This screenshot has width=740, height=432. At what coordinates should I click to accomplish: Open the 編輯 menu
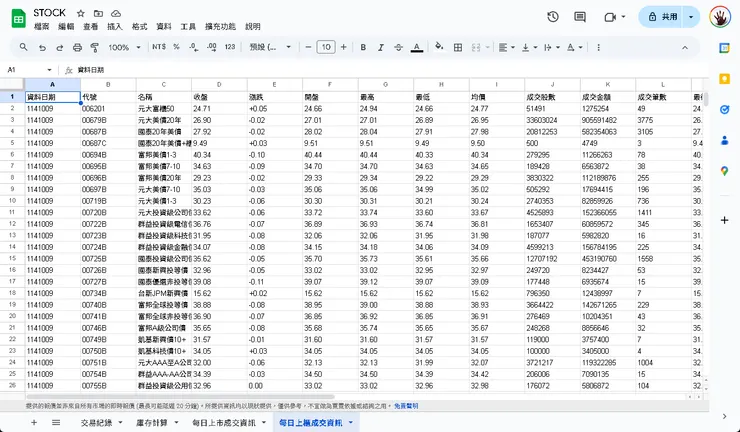point(66,26)
